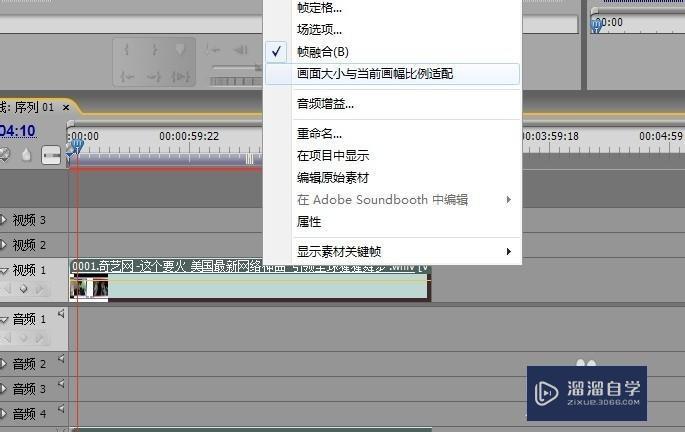The width and height of the screenshot is (685, 432).
Task: Click the Go to Previous Marker icon
Action: pyautogui.click(x=213, y=50)
